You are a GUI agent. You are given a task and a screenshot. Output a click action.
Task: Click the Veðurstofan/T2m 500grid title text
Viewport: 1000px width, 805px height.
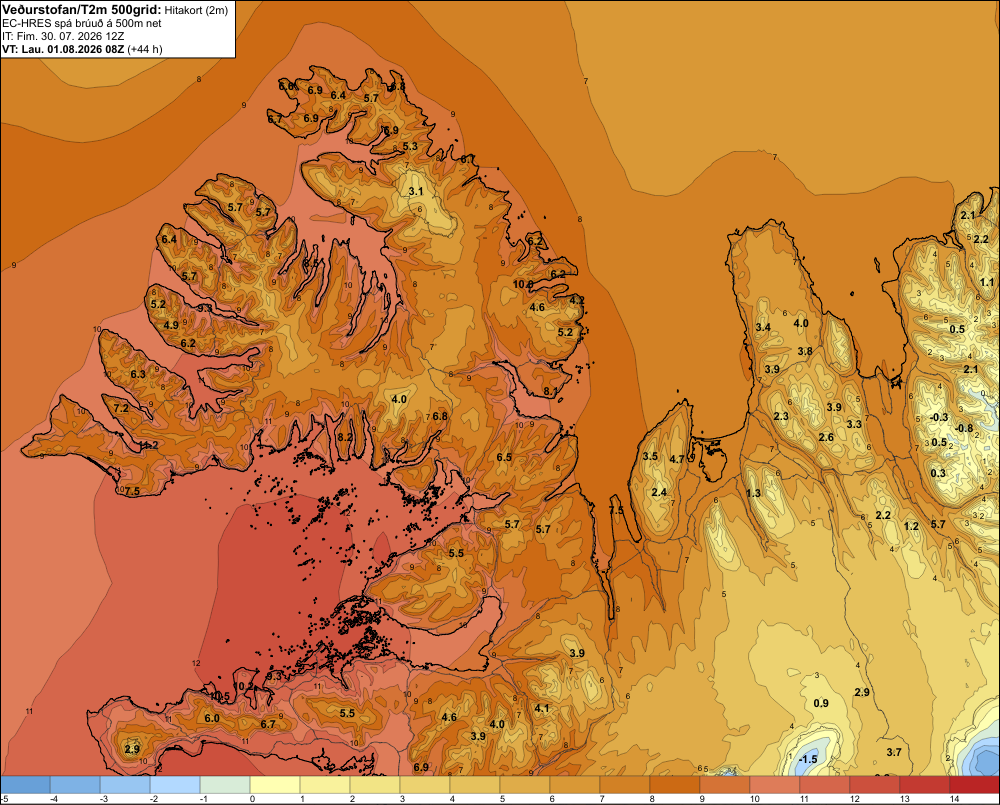(x=82, y=10)
